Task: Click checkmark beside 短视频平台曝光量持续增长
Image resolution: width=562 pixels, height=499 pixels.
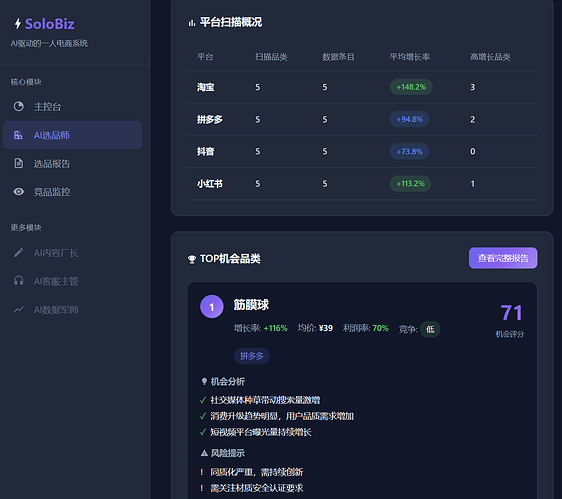Action: 203,432
